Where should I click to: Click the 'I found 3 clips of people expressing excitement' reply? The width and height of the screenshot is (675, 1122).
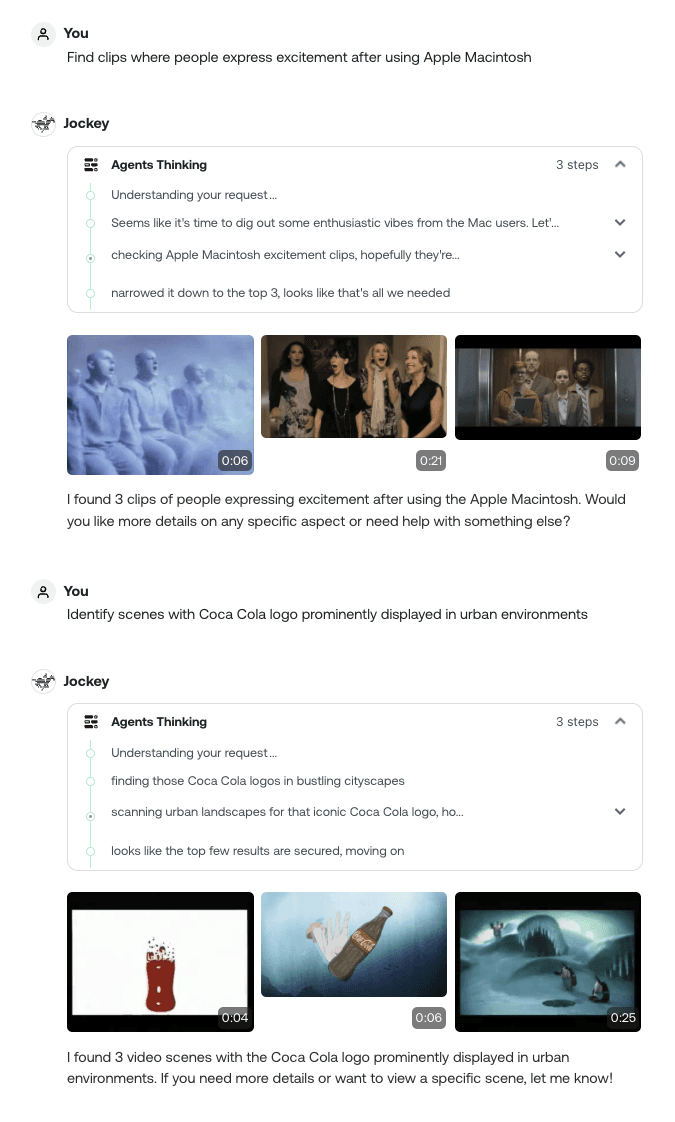click(346, 510)
